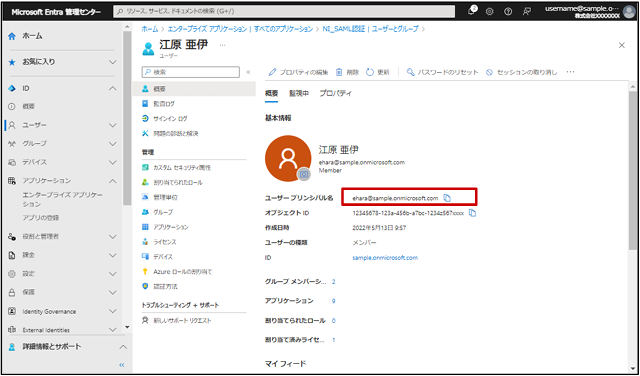Open エンタープライズ アプリケーション sidebar link
The image size is (640, 376).
[62, 200]
